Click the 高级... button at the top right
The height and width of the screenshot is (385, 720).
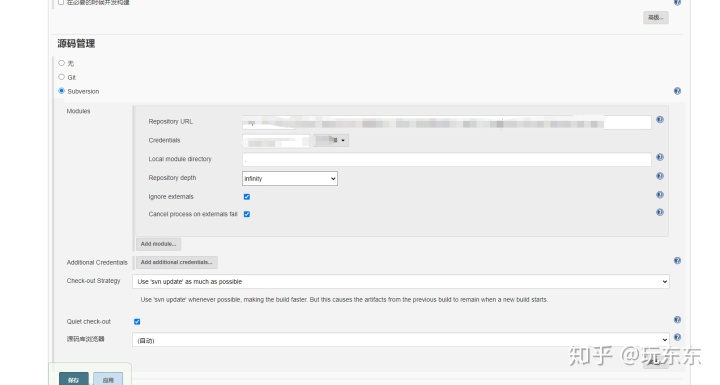(656, 17)
